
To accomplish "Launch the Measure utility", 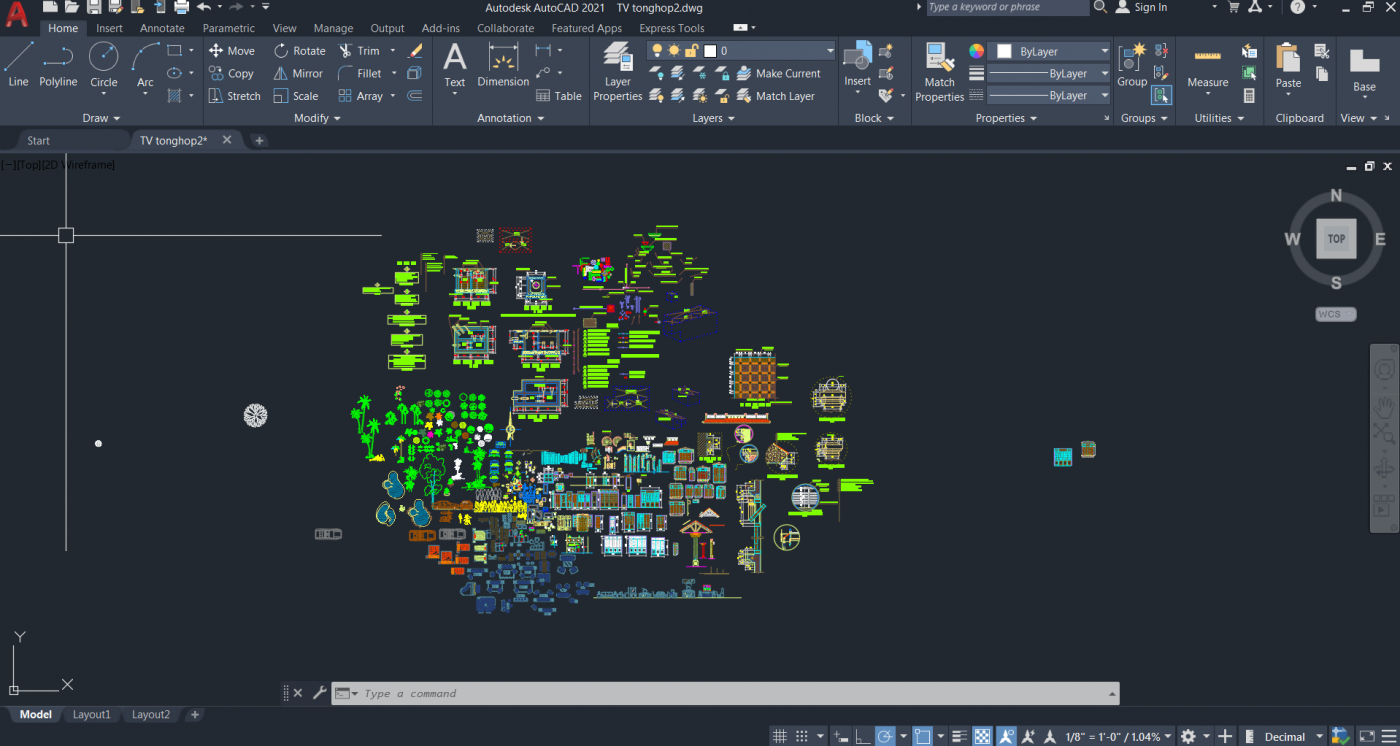I will coord(1207,68).
